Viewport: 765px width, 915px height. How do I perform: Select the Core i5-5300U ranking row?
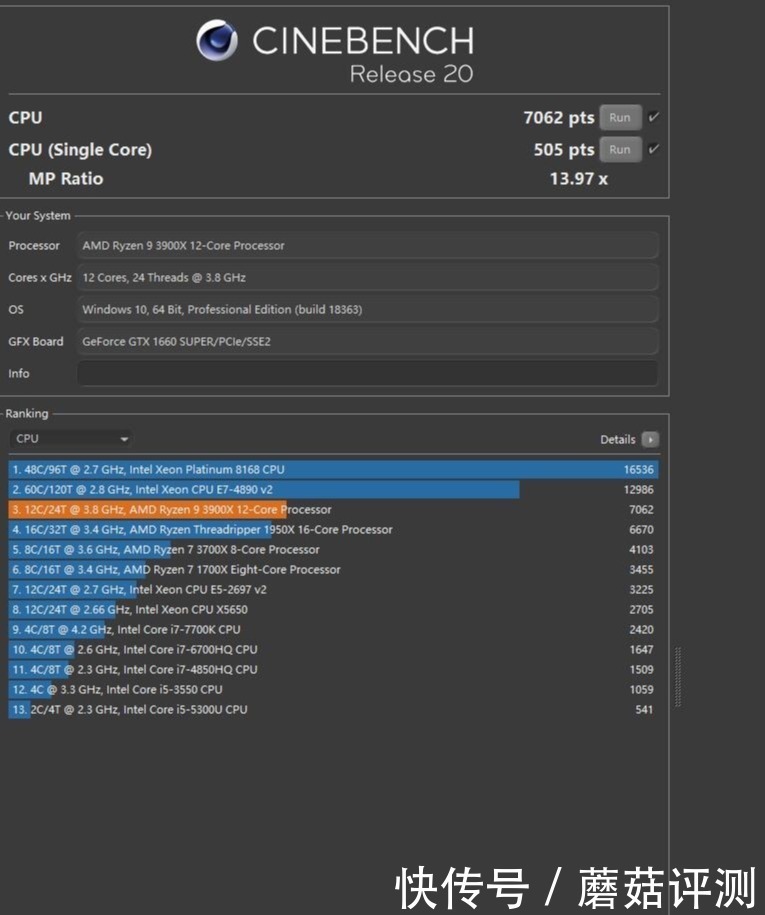click(x=333, y=710)
